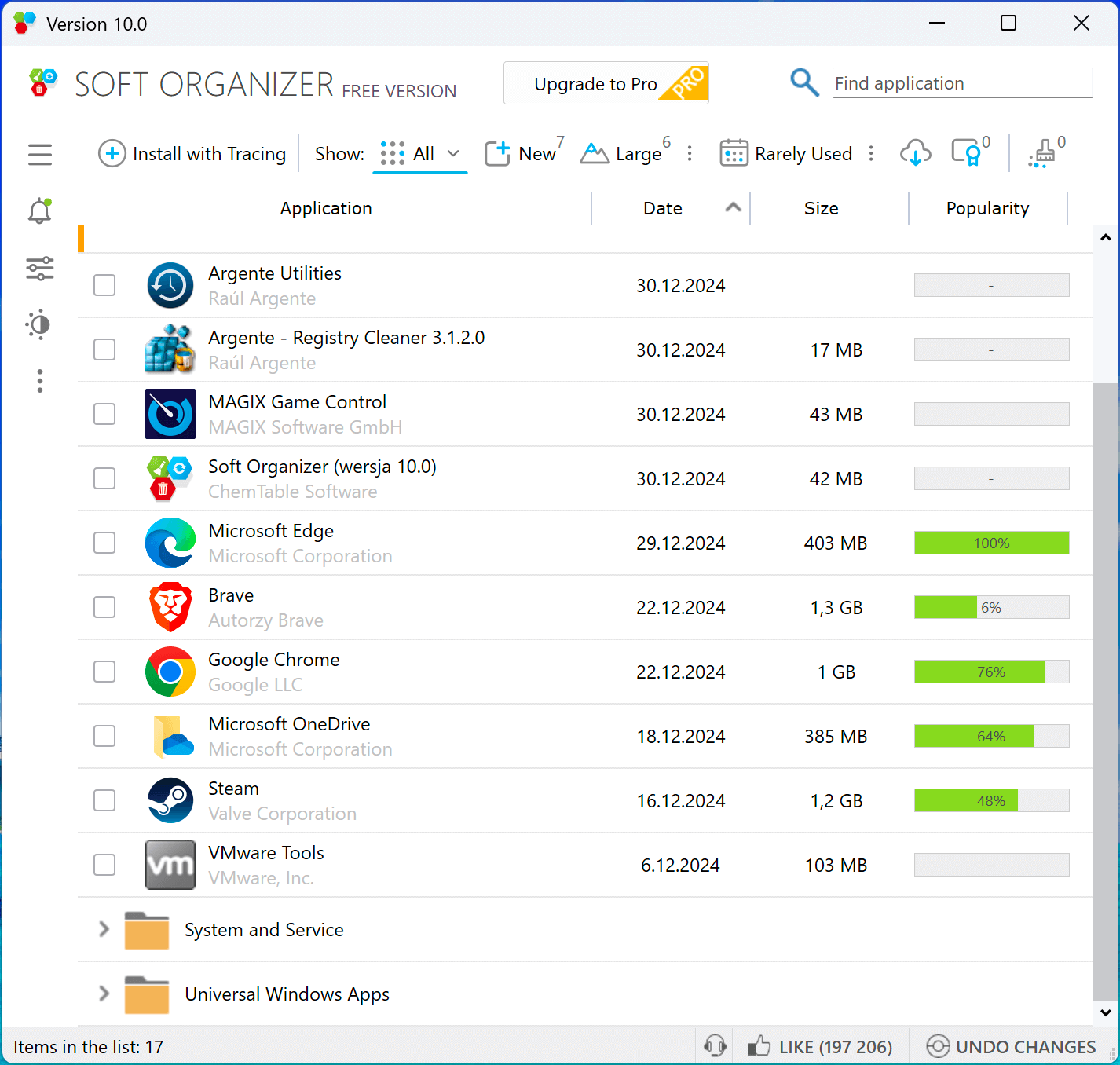
Task: Open notifications bell in sidebar
Action: pos(40,210)
